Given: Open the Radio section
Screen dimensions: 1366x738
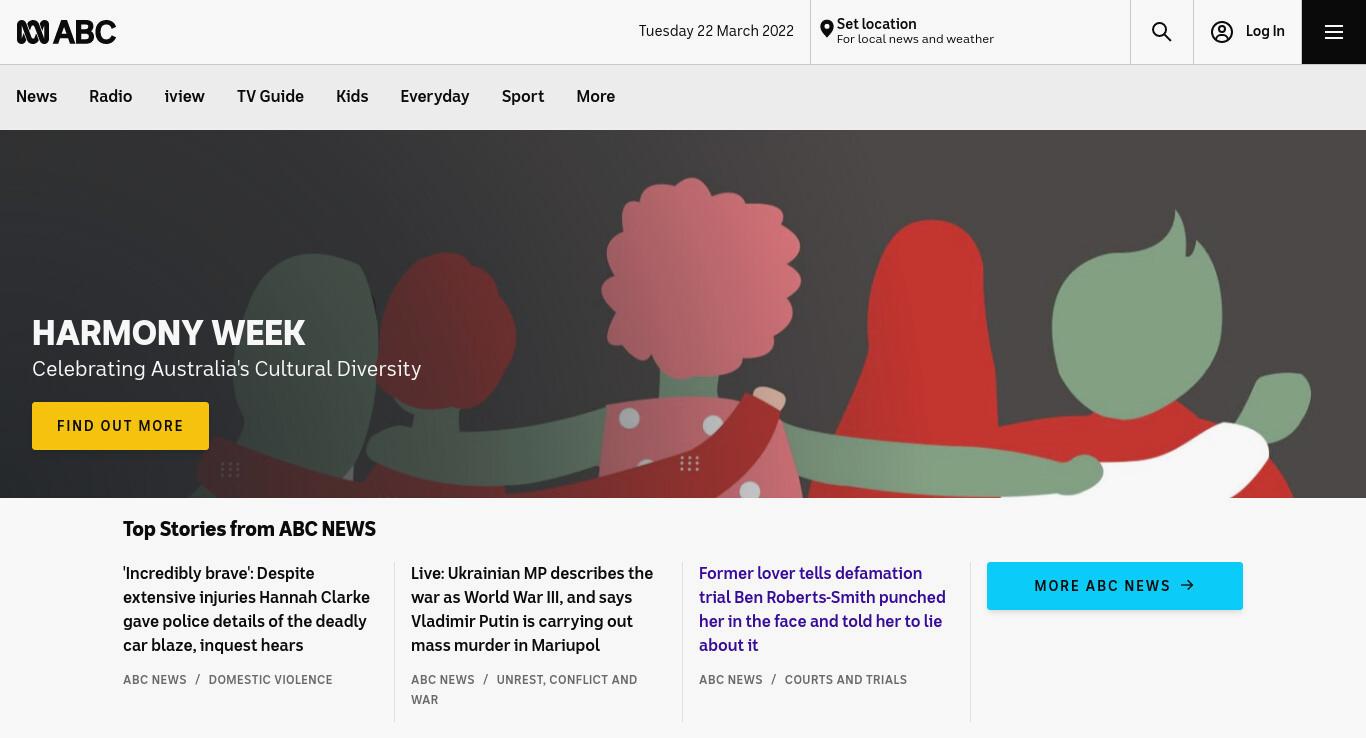Looking at the screenshot, I should (110, 97).
